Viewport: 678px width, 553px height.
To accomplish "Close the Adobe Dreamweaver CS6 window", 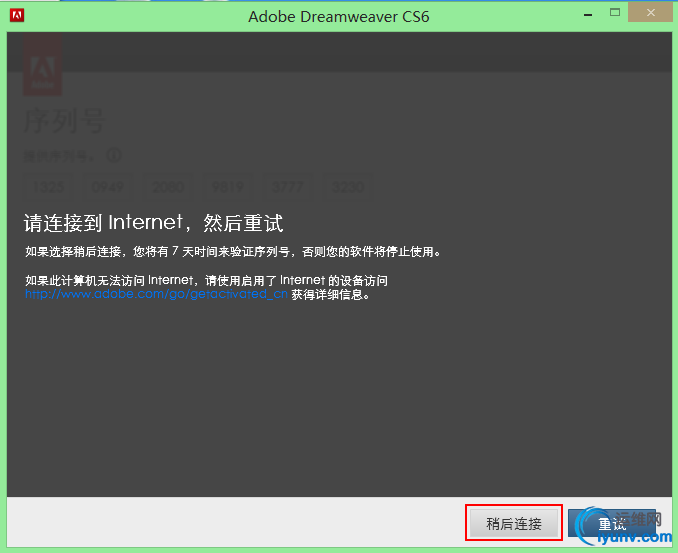I will tap(650, 13).
